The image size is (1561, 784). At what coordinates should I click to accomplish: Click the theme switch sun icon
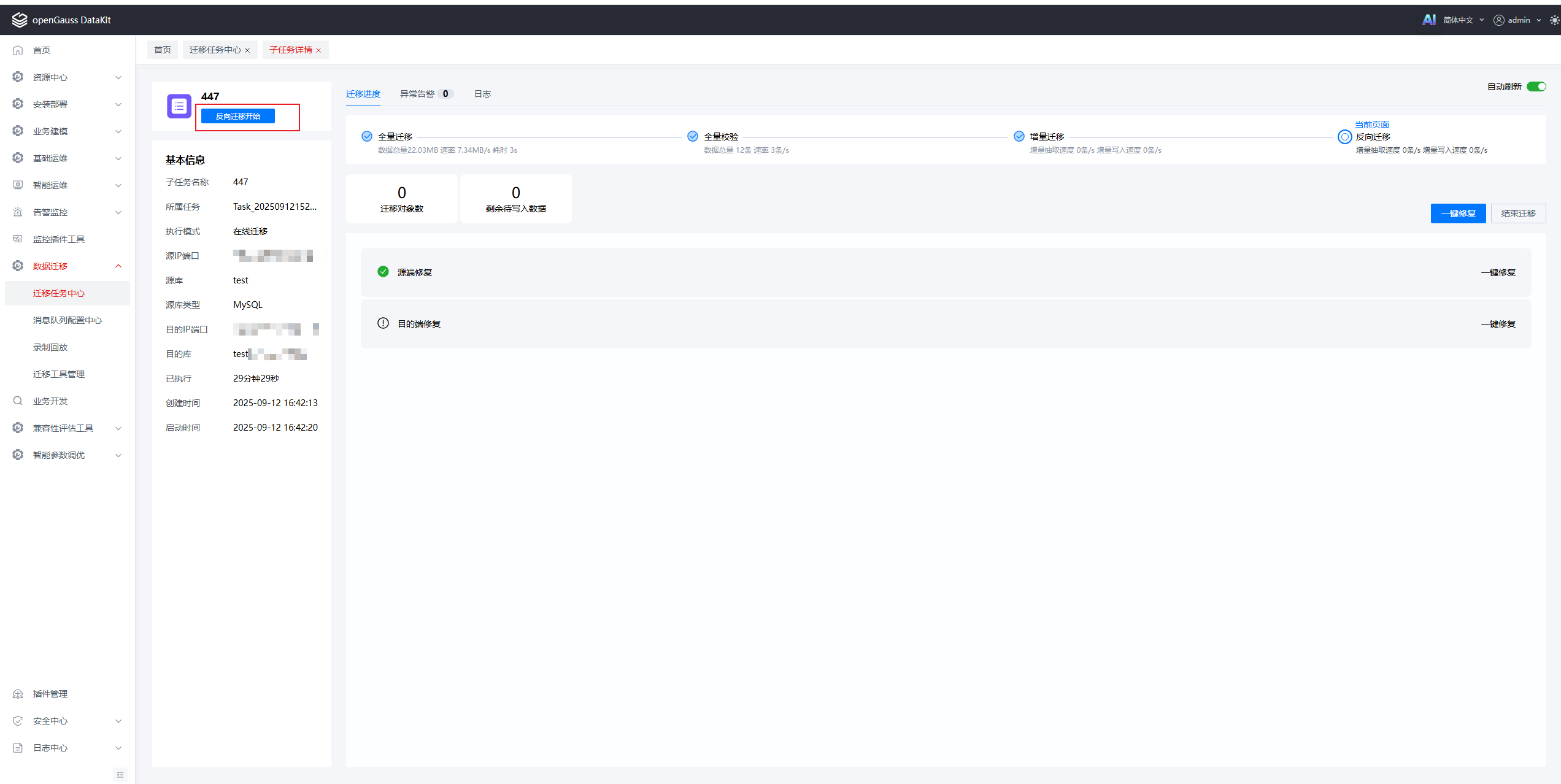(x=1554, y=20)
